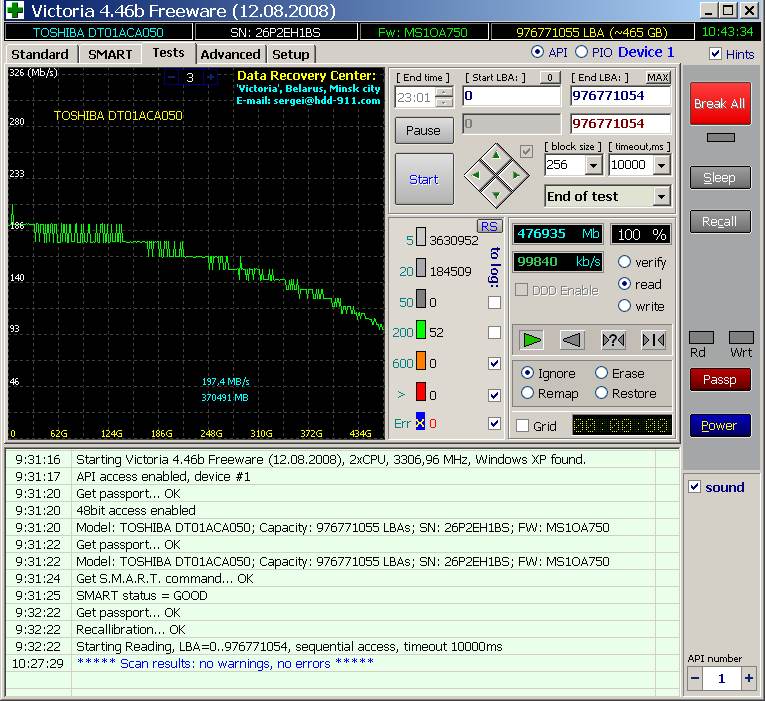The image size is (765, 701).
Task: Open the End of test dropdown
Action: pyautogui.click(x=661, y=197)
